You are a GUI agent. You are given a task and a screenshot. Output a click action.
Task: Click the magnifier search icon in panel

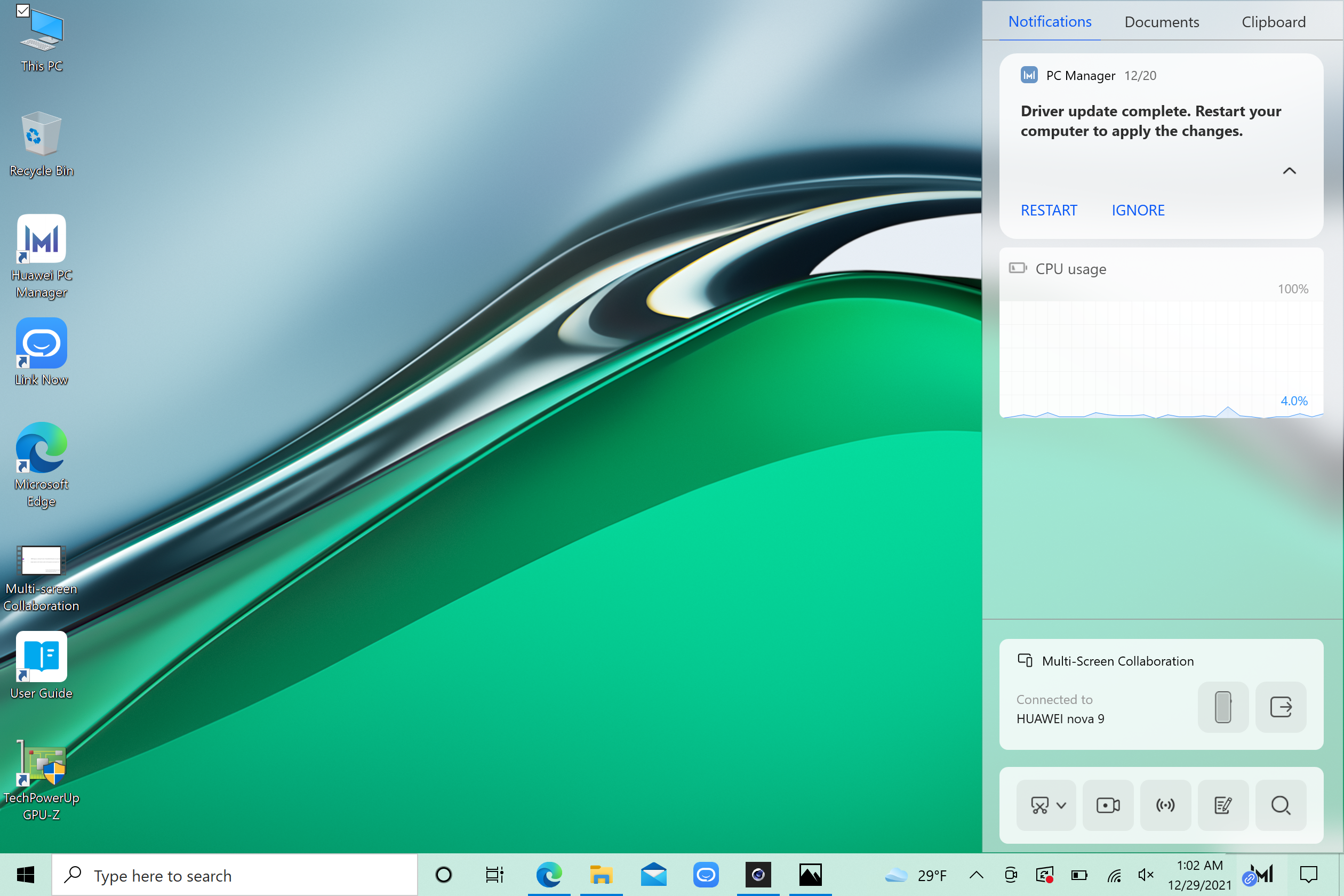point(1280,805)
